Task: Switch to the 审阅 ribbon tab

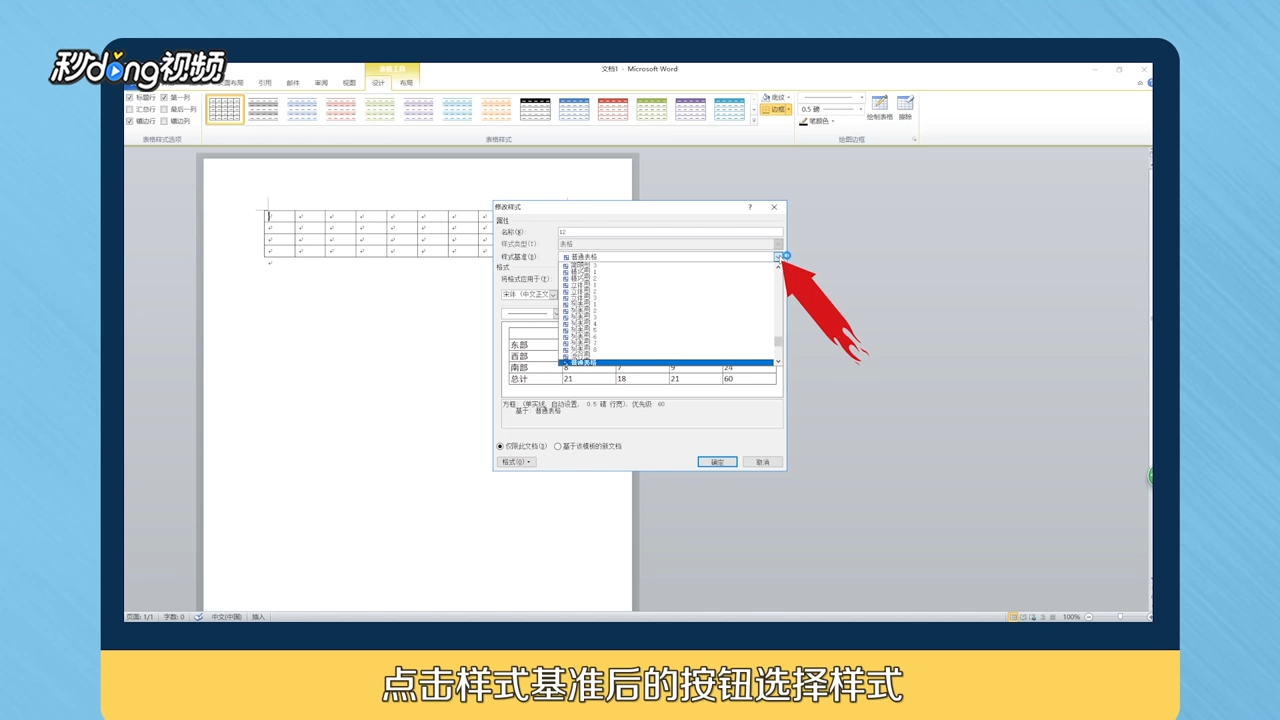Action: click(x=321, y=83)
